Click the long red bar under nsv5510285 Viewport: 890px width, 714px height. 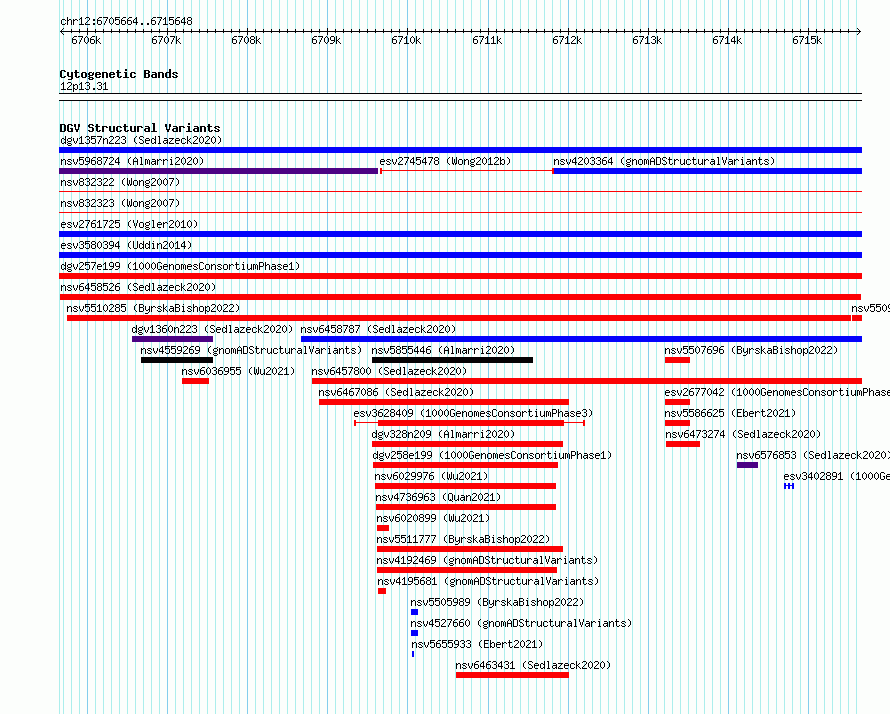[x=459, y=318]
